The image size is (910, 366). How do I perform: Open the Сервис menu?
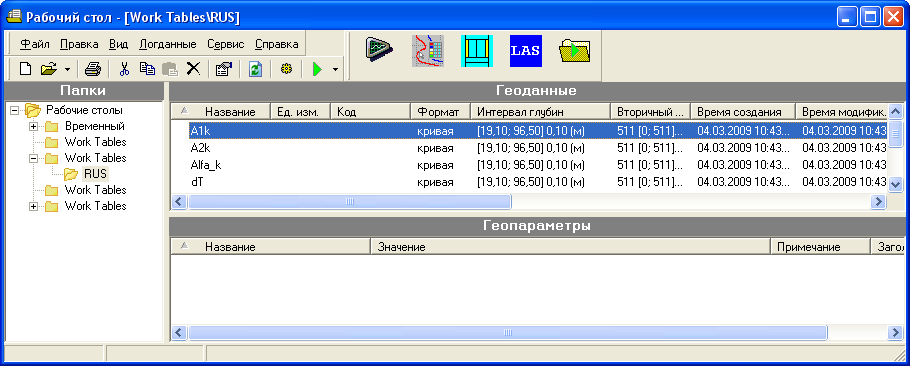click(x=226, y=44)
